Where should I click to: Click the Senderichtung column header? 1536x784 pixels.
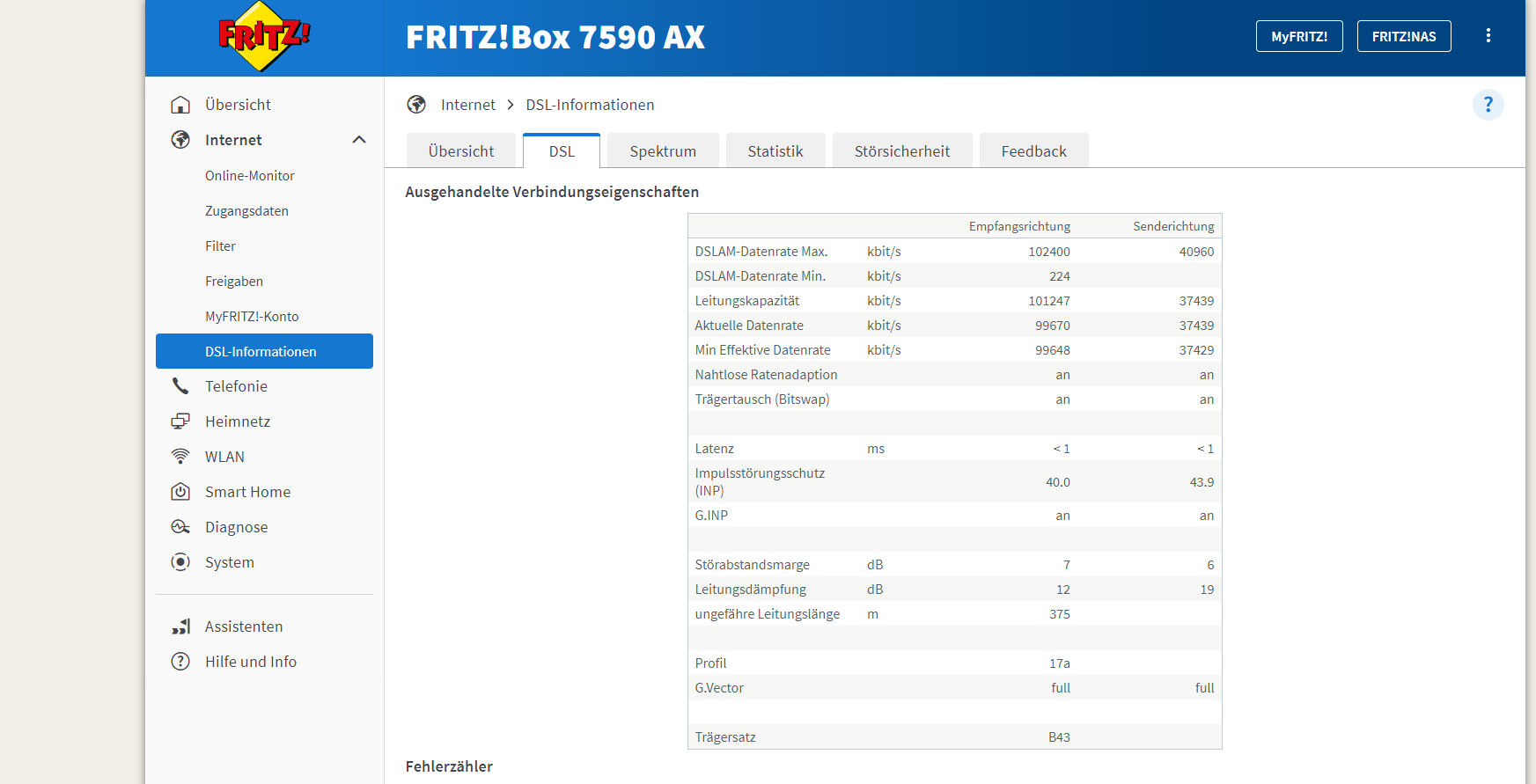pyautogui.click(x=1173, y=226)
